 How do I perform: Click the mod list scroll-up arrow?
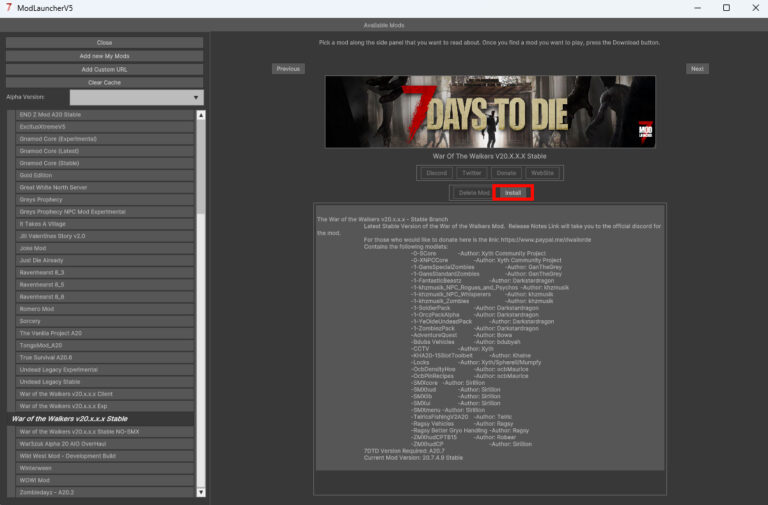(x=201, y=115)
